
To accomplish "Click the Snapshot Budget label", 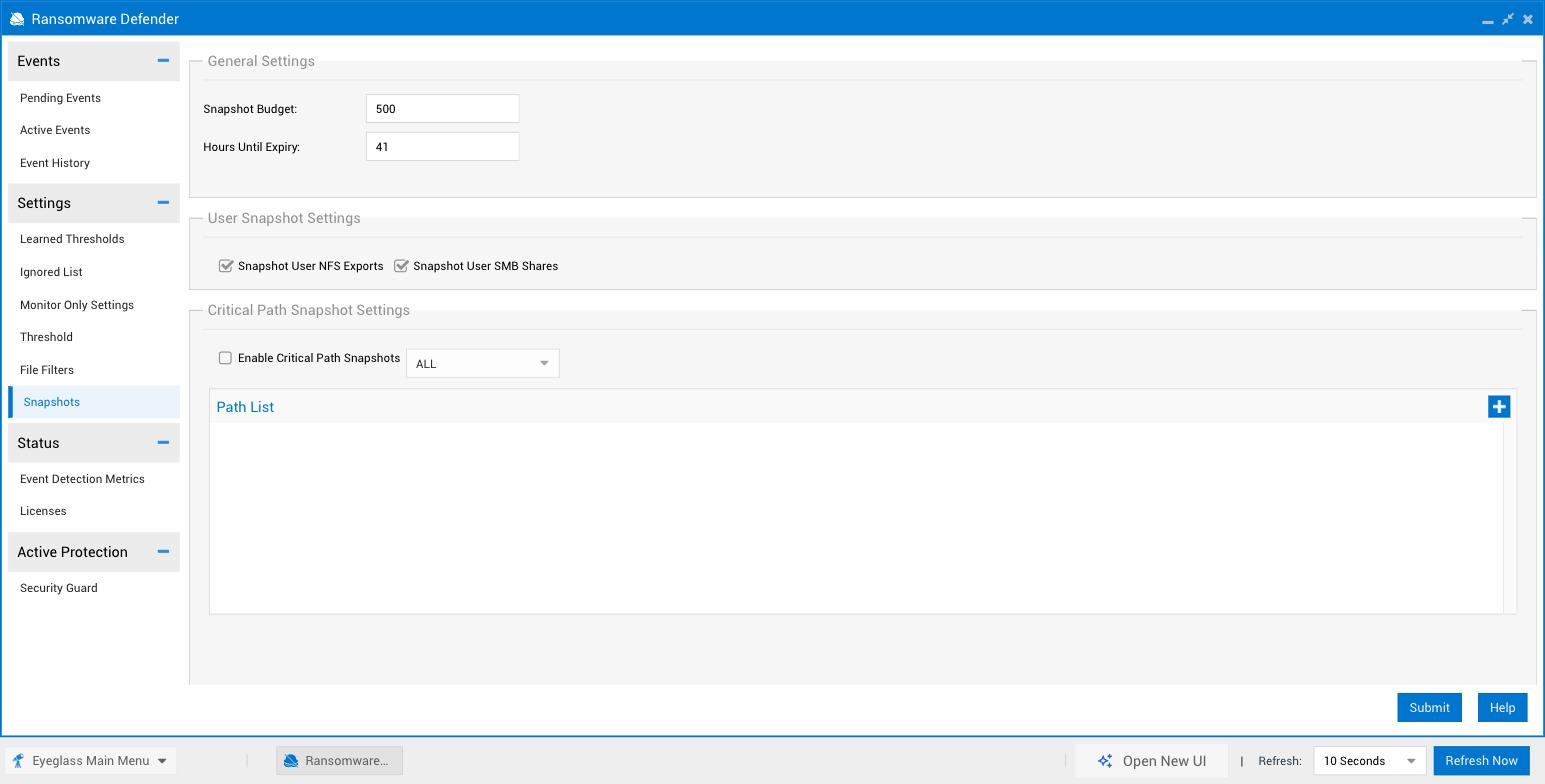I will click(x=250, y=109).
